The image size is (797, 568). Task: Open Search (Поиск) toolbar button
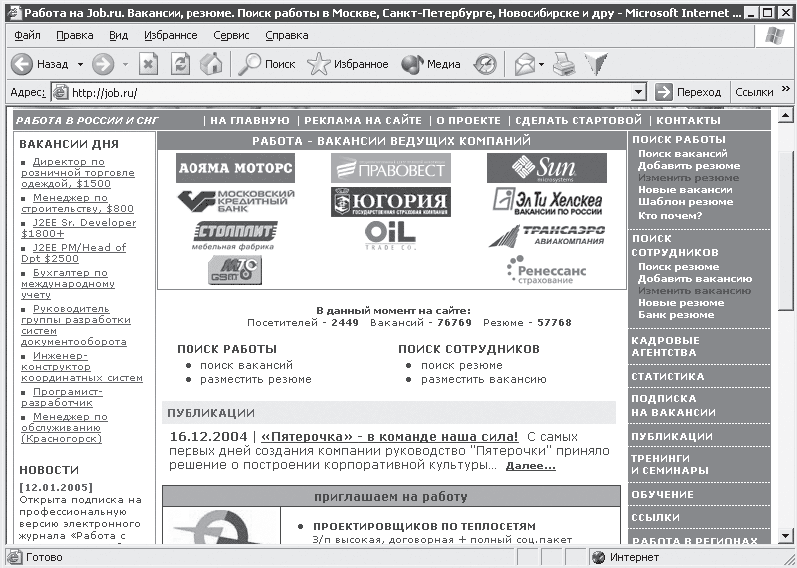click(x=265, y=64)
